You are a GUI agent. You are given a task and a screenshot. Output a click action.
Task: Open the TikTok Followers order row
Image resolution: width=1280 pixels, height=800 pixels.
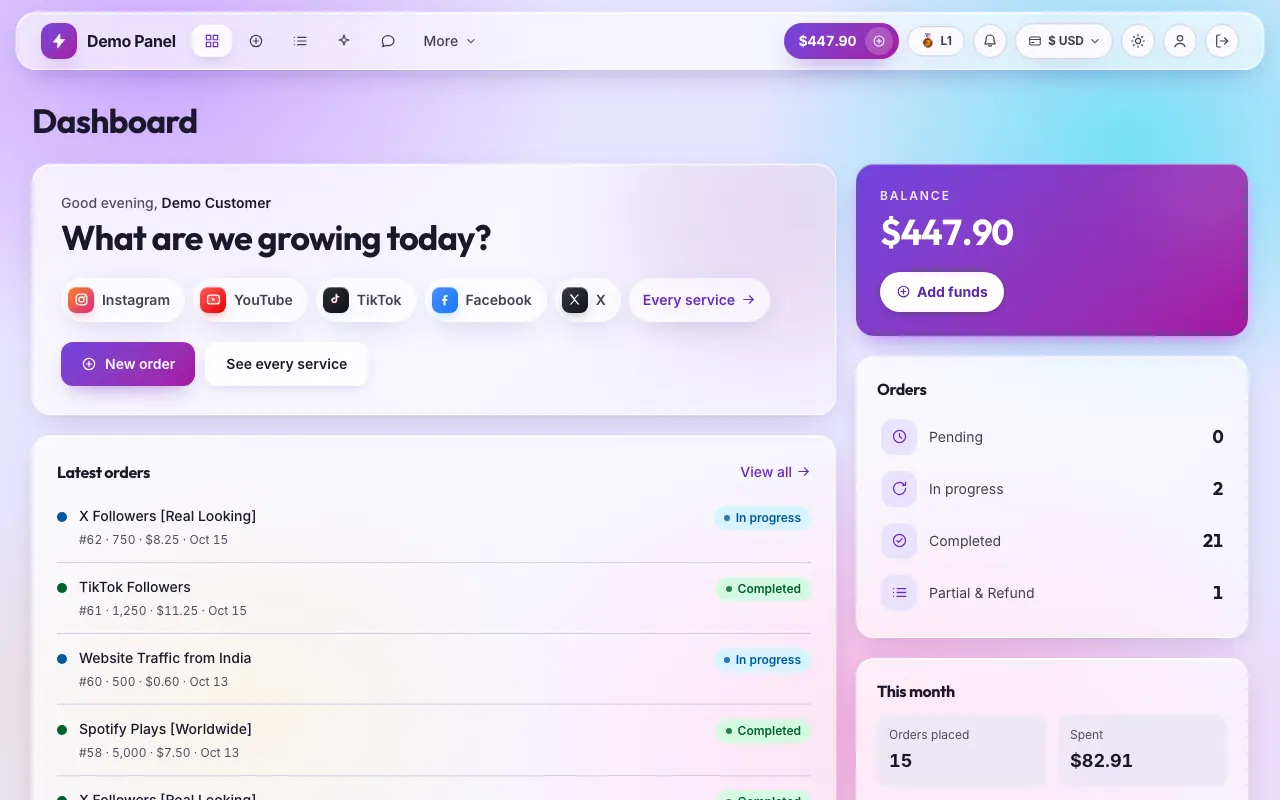[x=434, y=598]
